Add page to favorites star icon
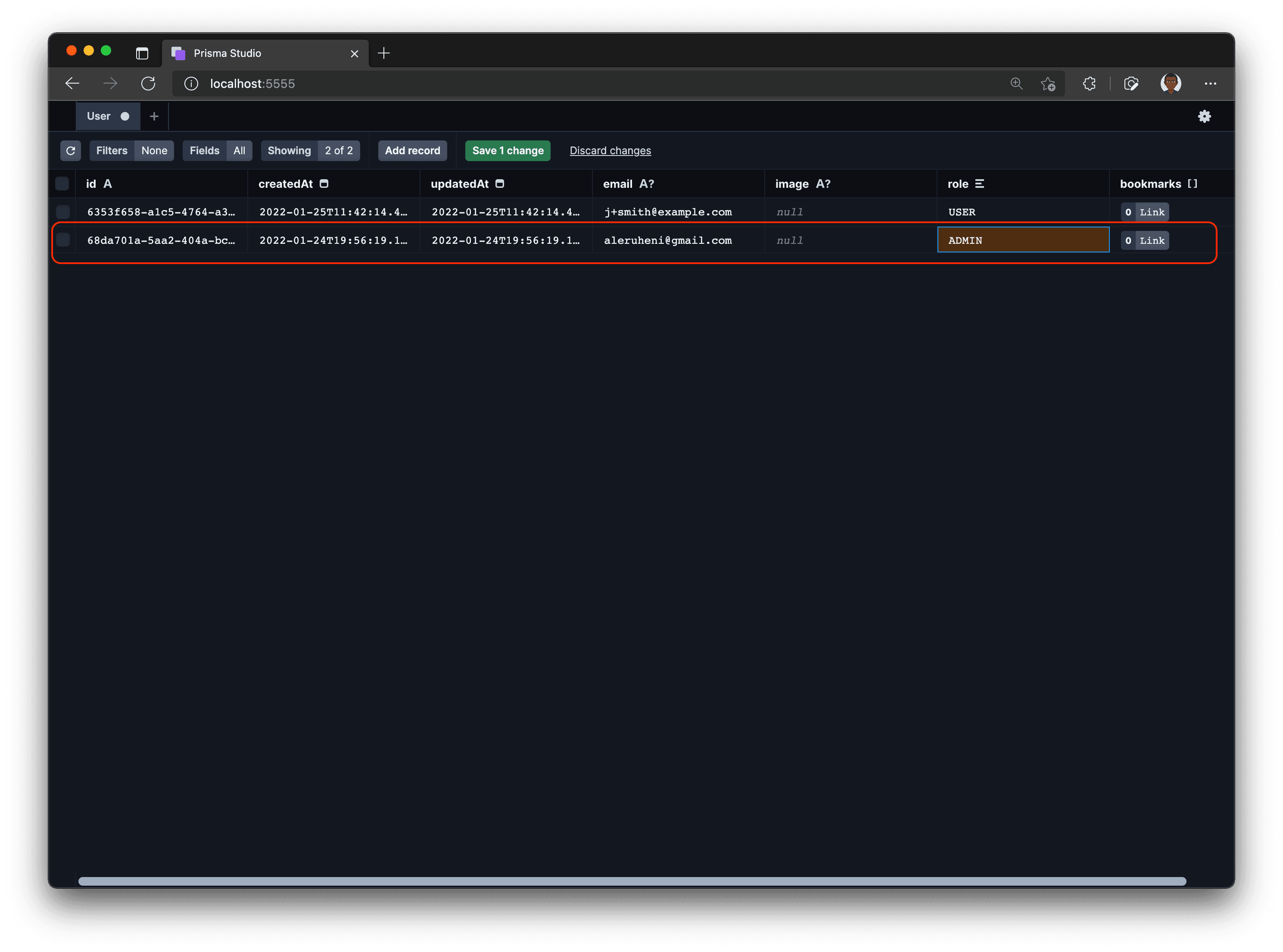Viewport: 1283px width, 952px height. 1048,84
